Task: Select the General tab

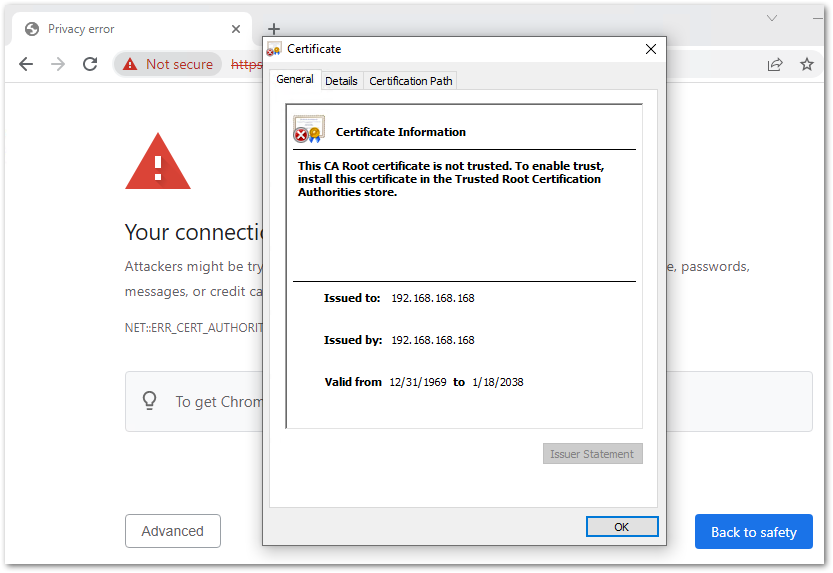Action: coord(295,79)
